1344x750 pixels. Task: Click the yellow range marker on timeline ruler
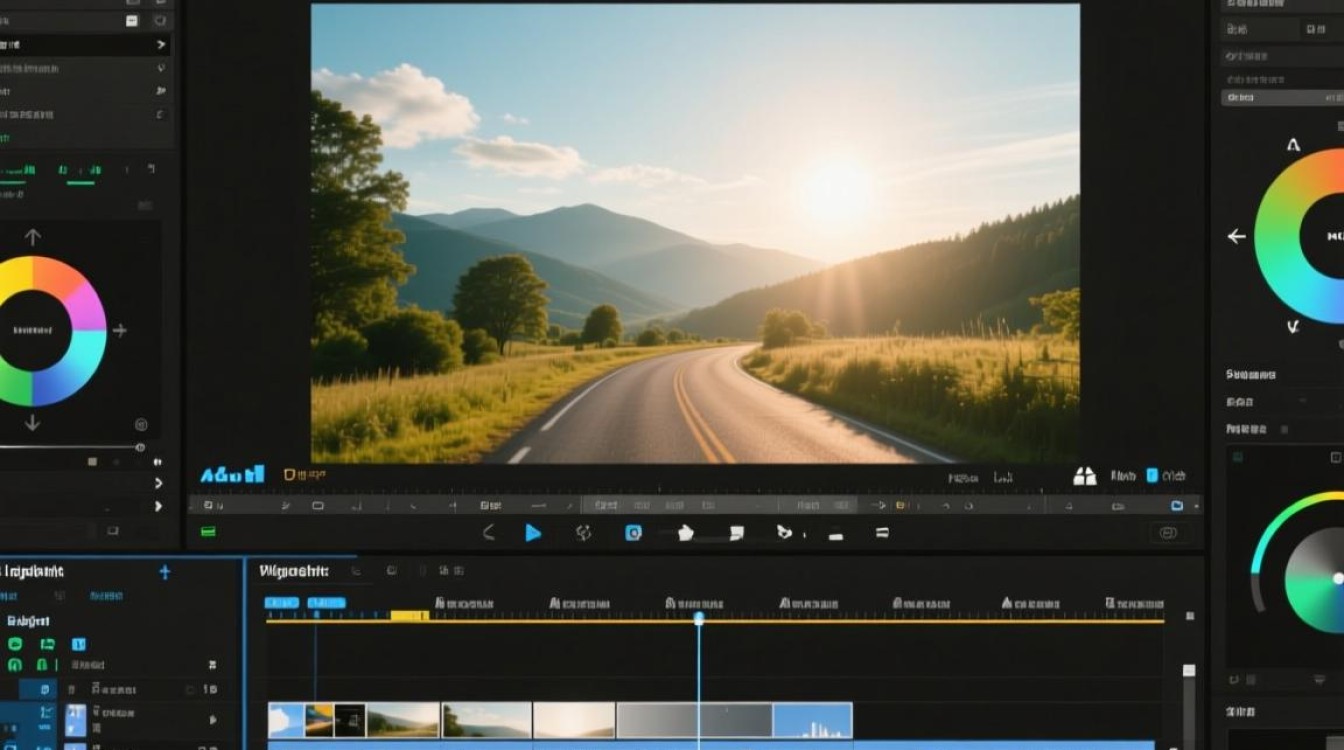[409, 616]
